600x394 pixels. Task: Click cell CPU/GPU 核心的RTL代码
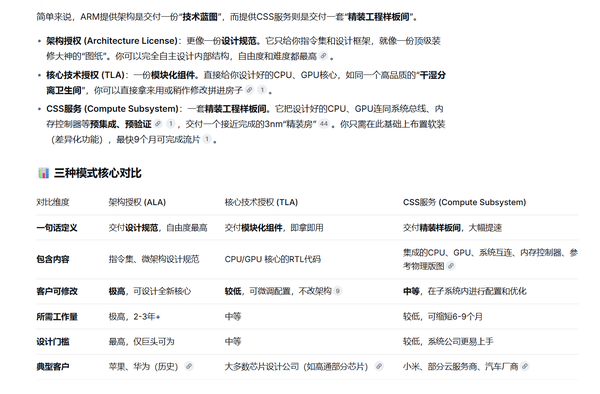click(272, 259)
